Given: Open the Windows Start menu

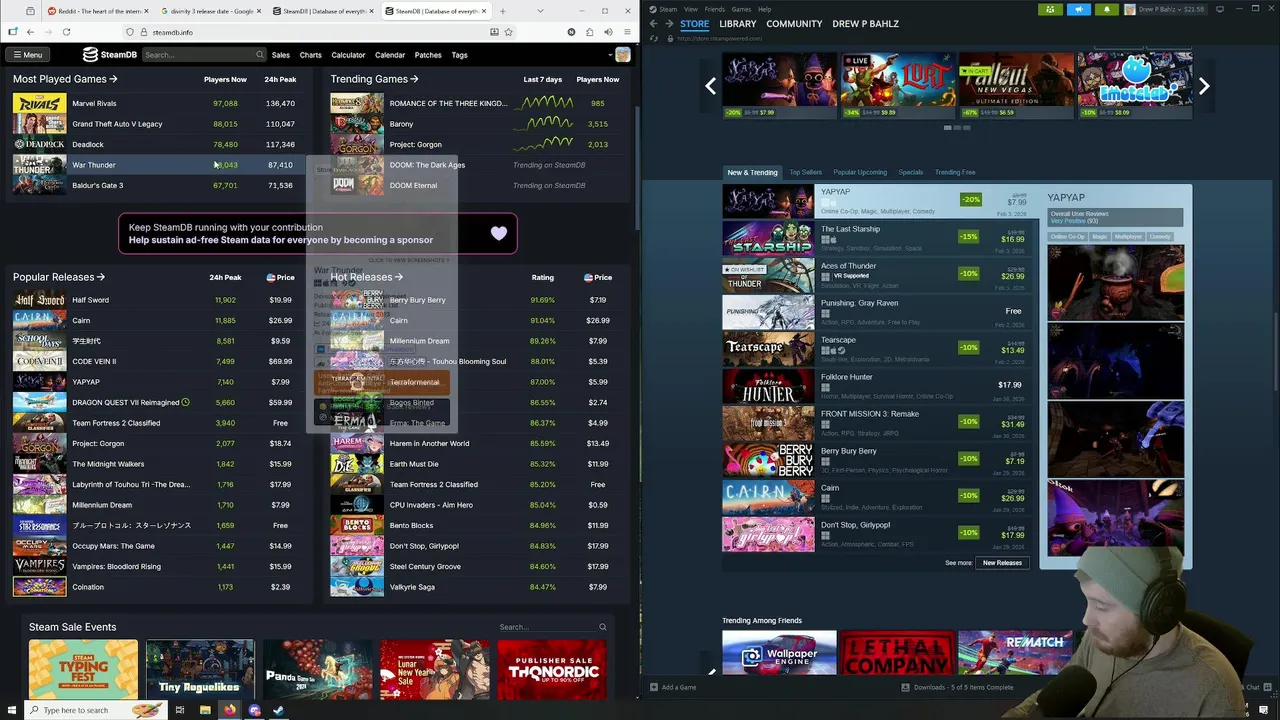Looking at the screenshot, I should pos(12,710).
